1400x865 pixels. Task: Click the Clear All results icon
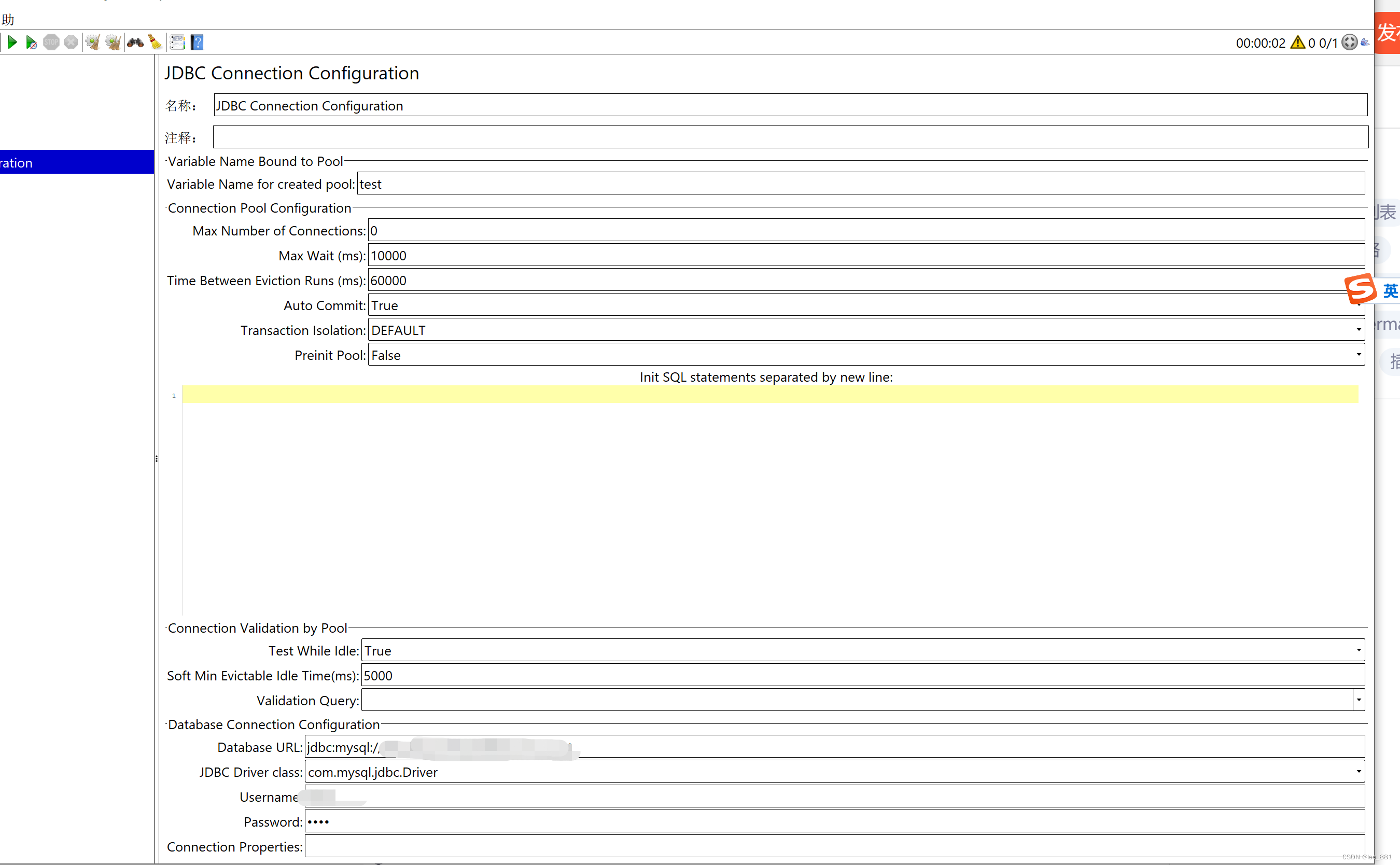tap(113, 42)
